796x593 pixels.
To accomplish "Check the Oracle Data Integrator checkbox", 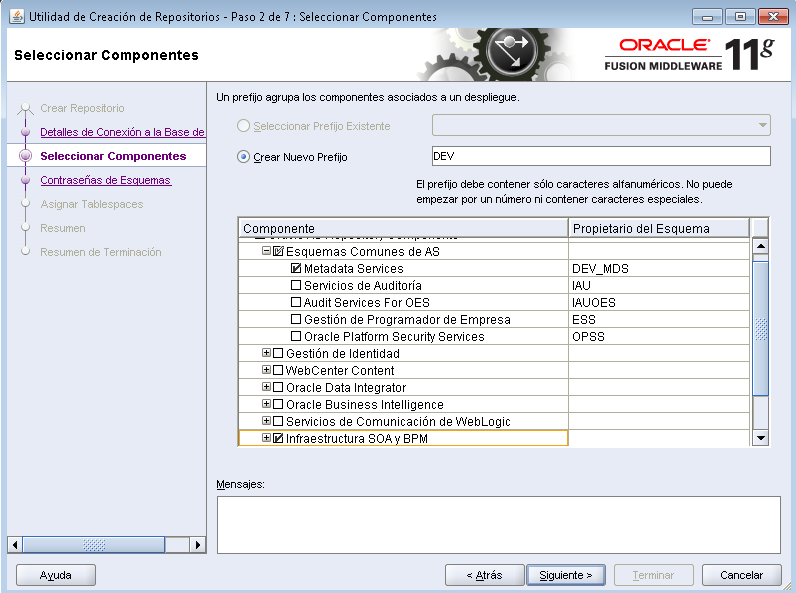I will 278,387.
